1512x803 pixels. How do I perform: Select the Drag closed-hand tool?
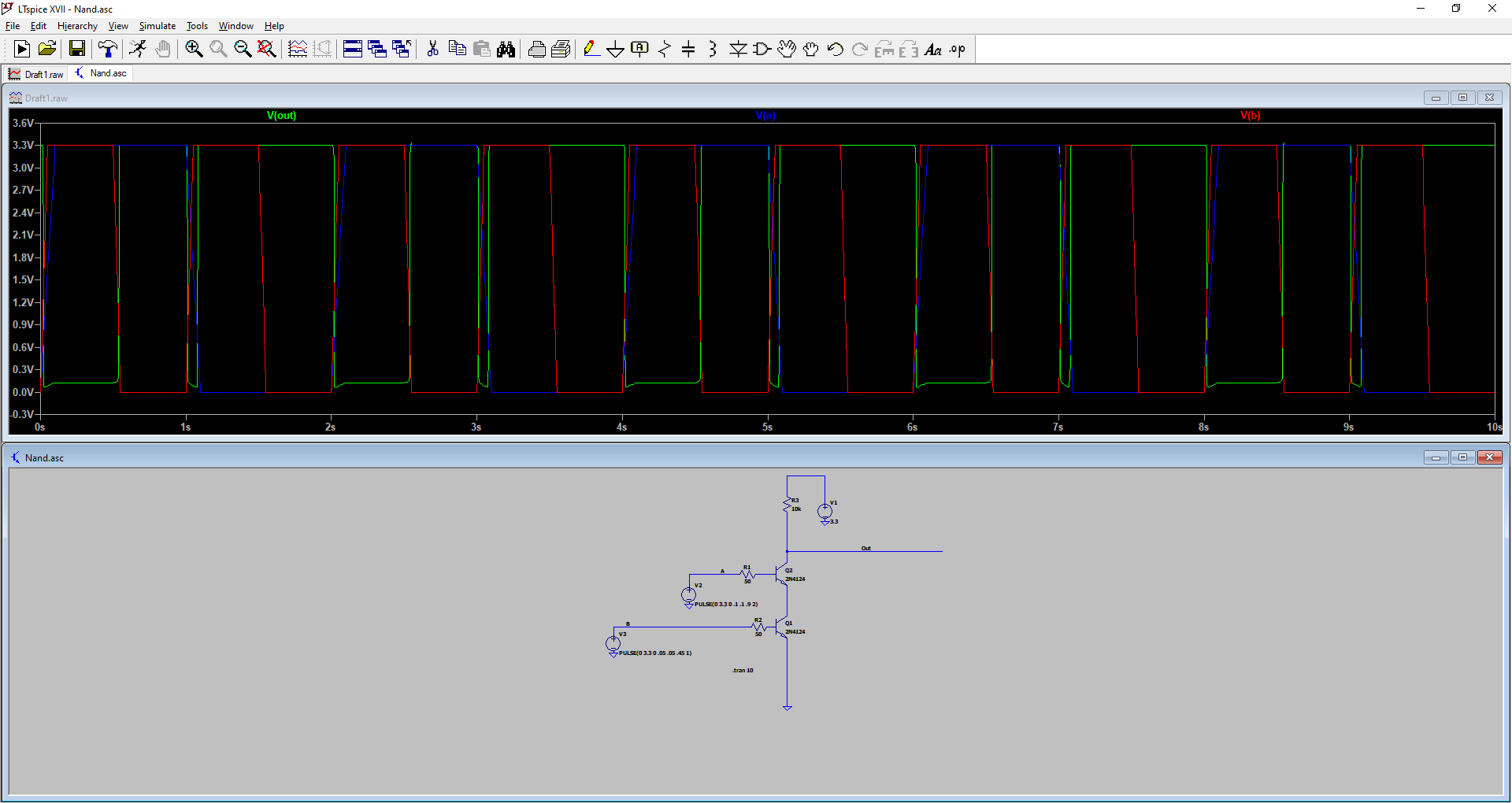click(x=811, y=49)
